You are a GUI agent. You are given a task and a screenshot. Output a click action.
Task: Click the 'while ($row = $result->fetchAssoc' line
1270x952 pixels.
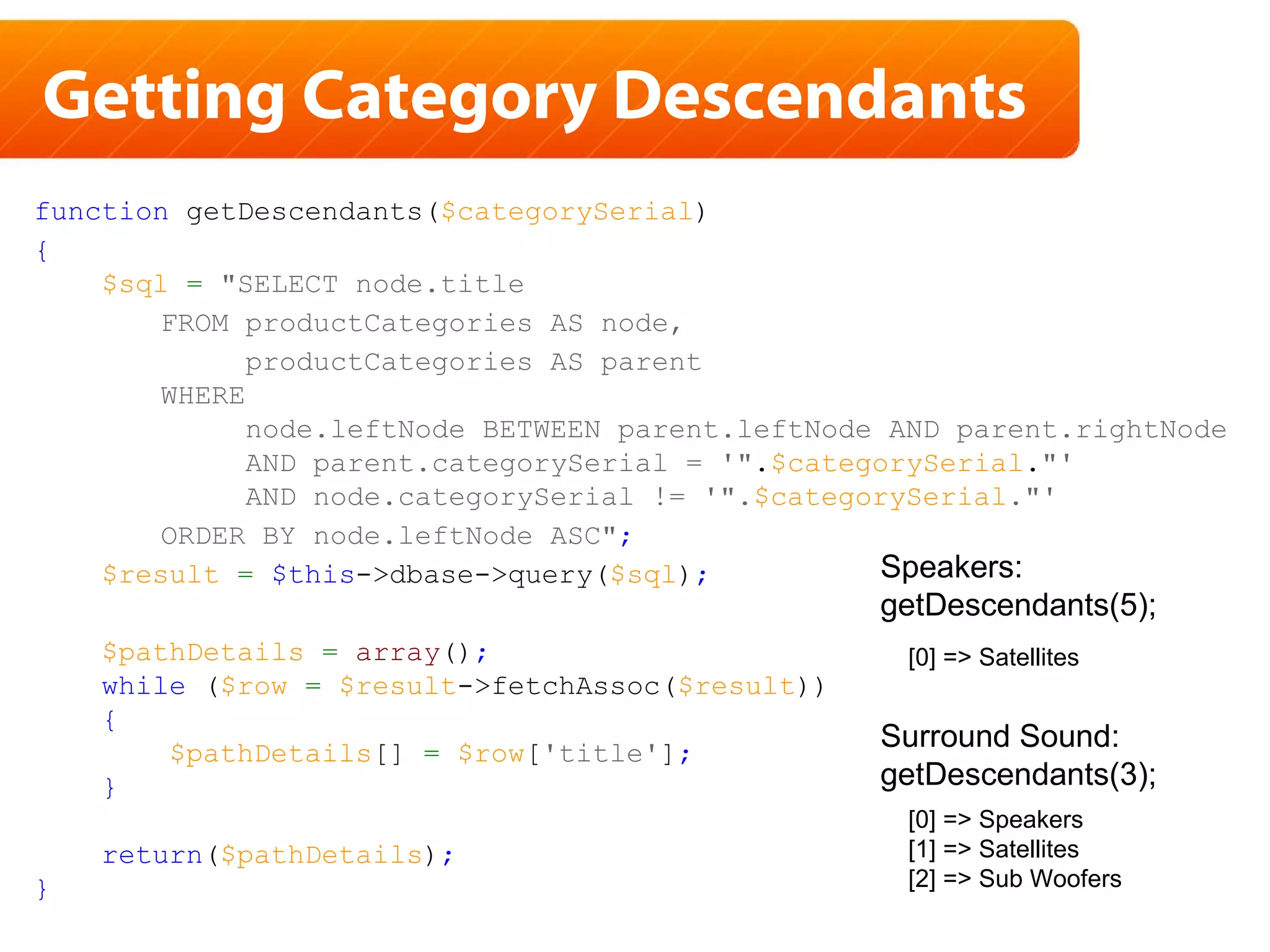pyautogui.click(x=464, y=686)
